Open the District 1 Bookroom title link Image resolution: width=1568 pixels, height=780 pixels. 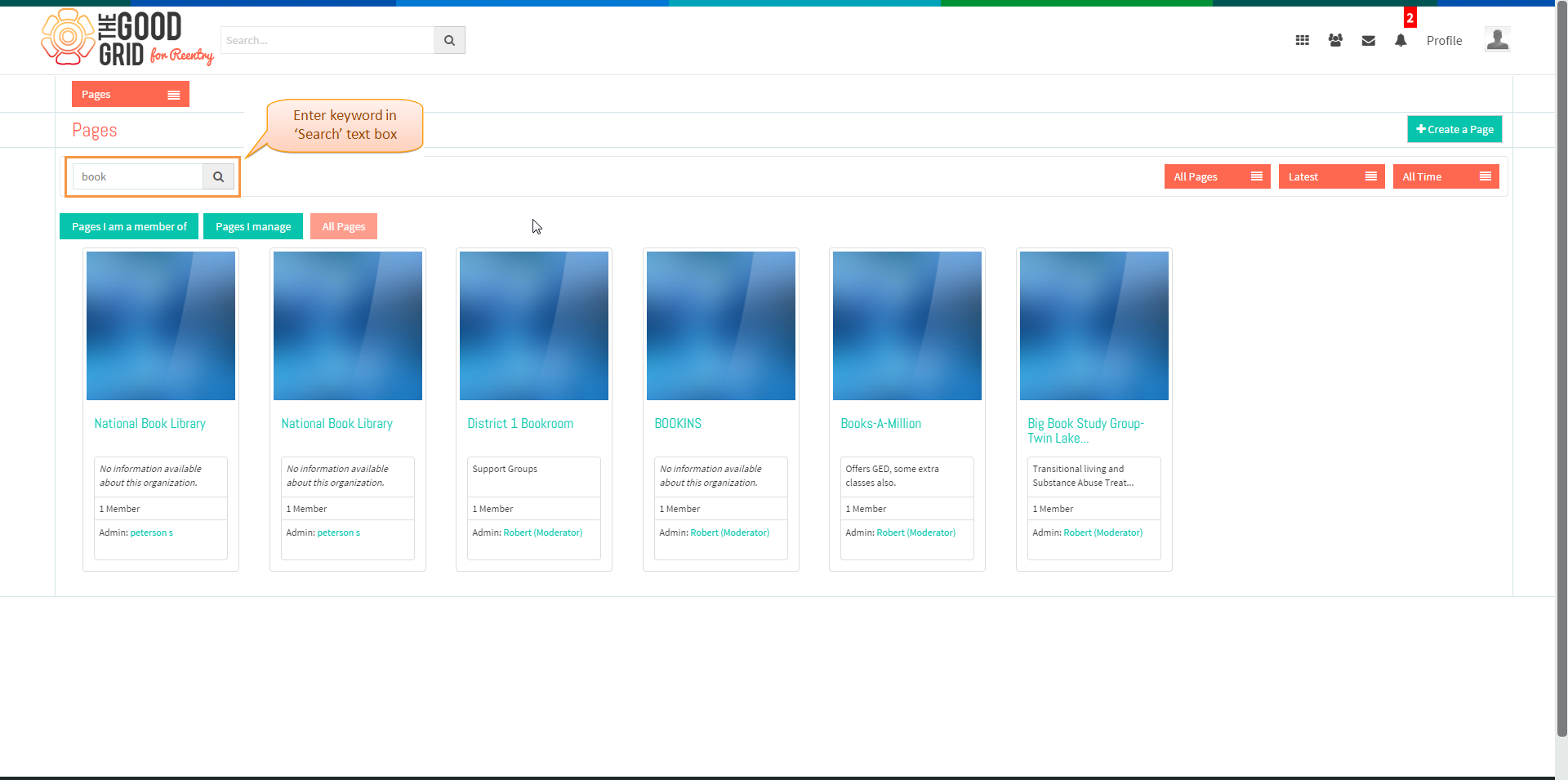[x=520, y=423]
